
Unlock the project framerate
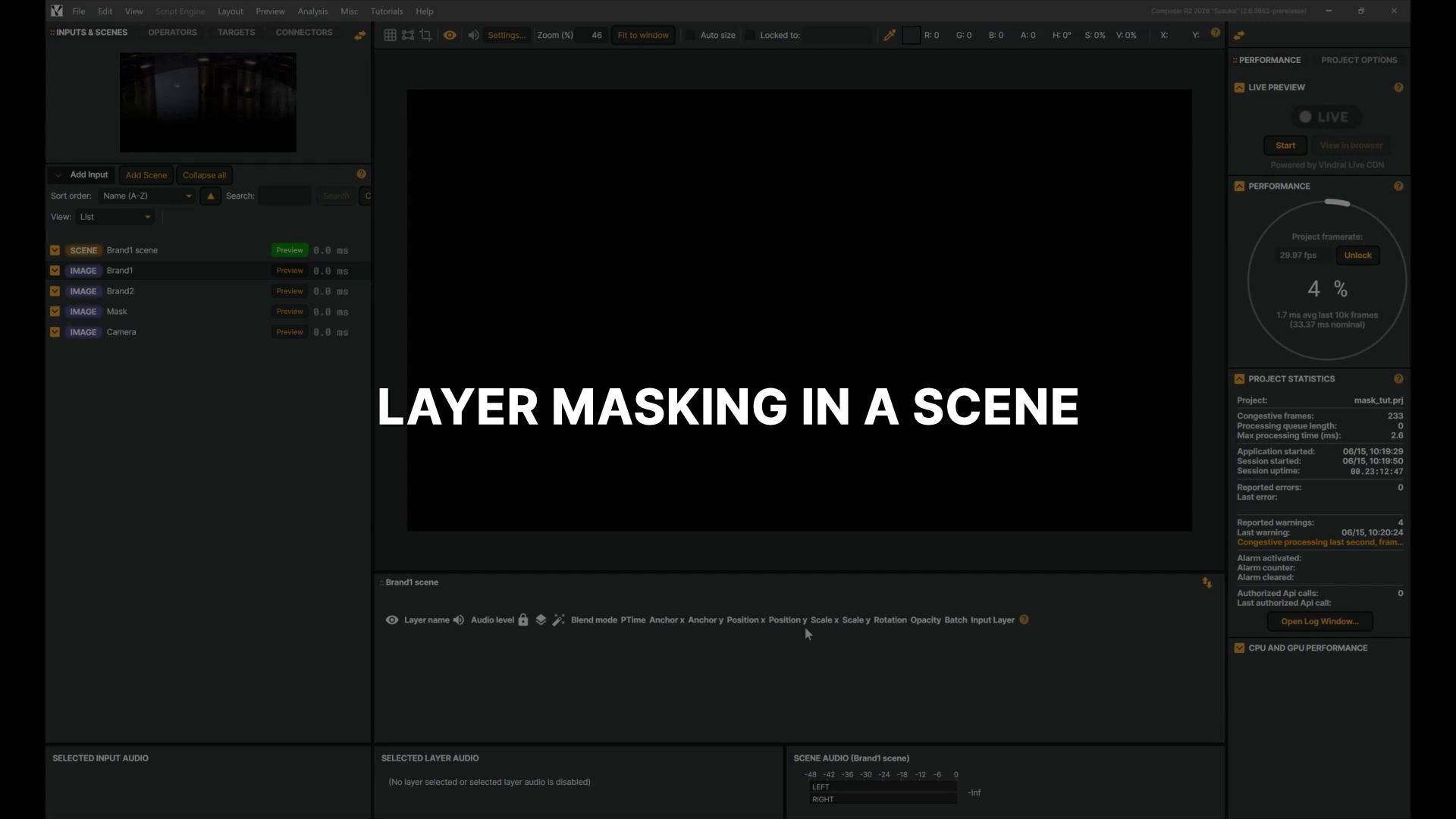click(1357, 256)
